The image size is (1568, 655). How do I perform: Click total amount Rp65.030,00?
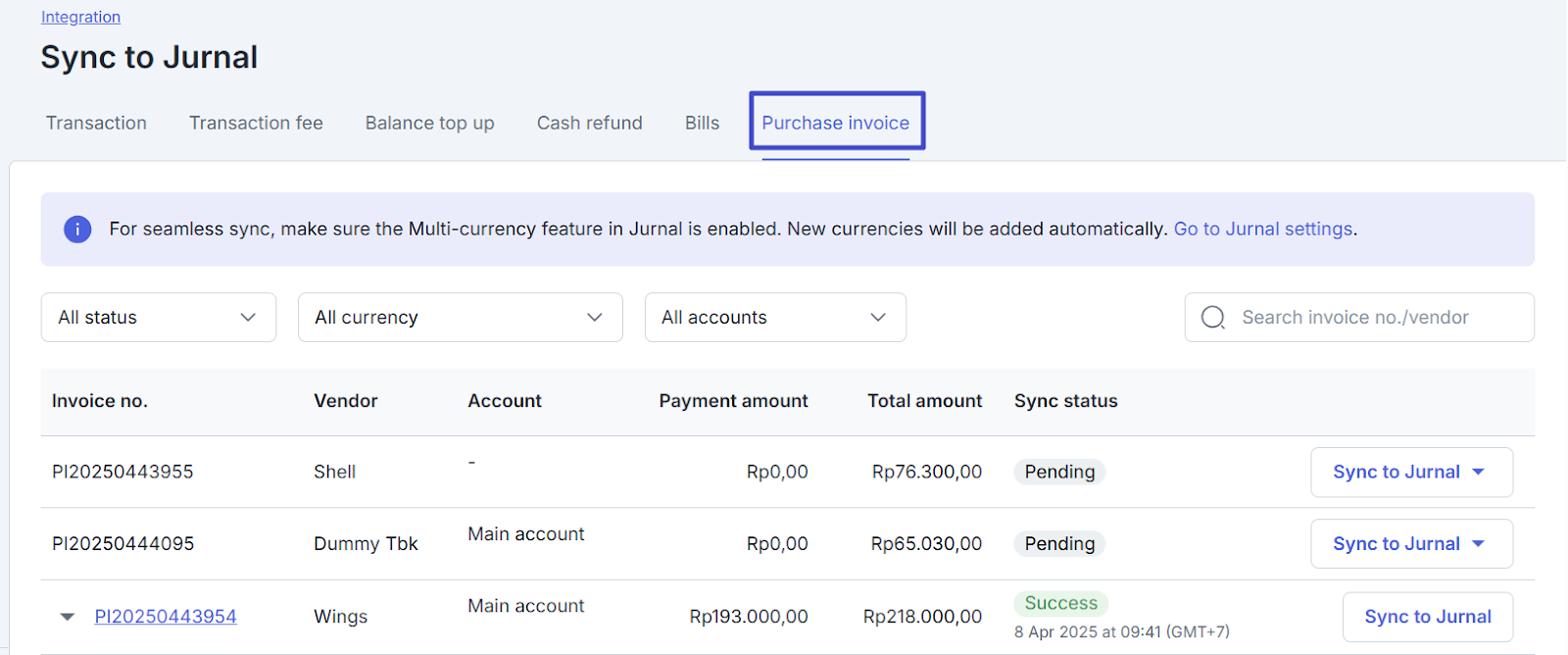tap(926, 544)
